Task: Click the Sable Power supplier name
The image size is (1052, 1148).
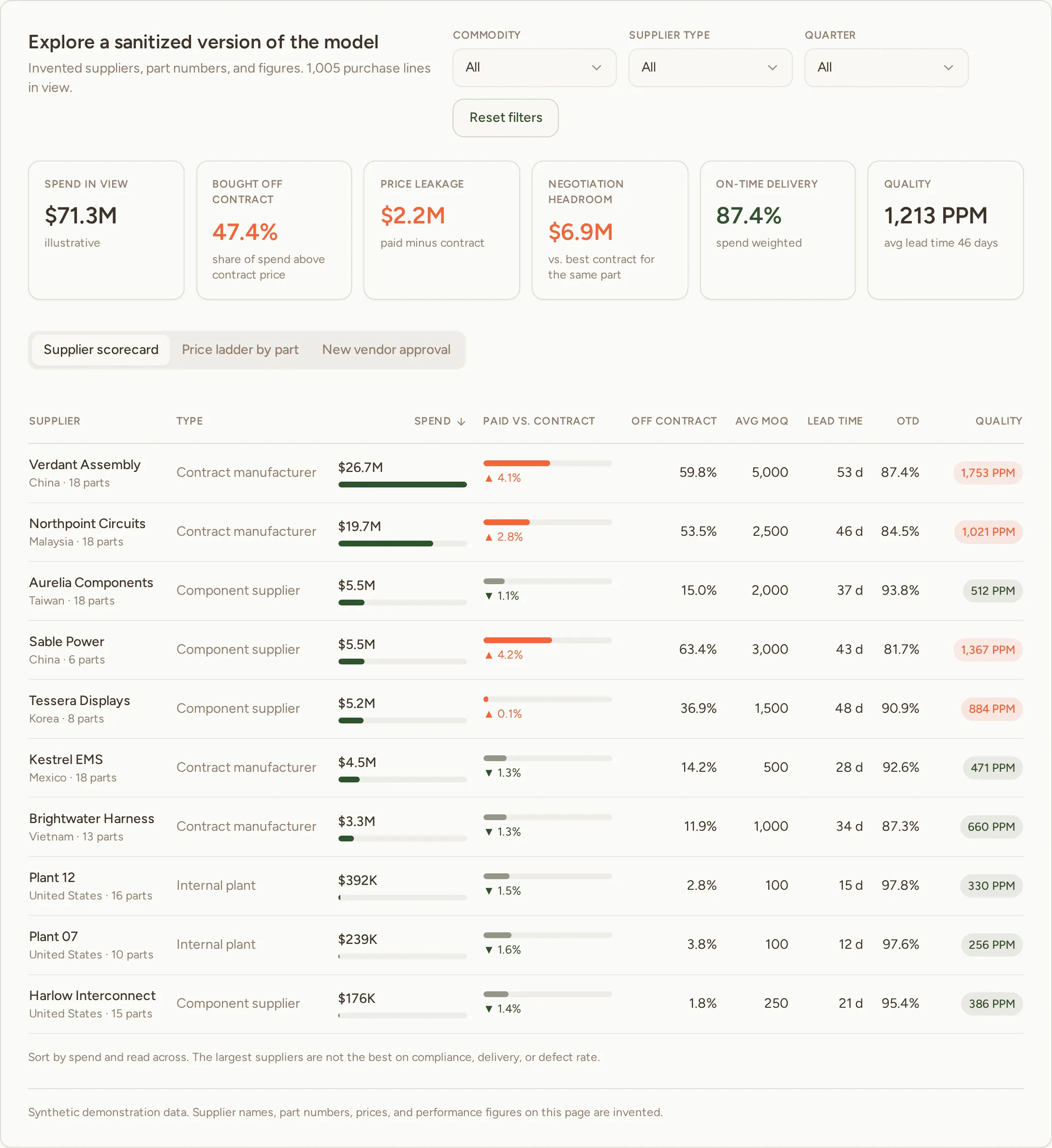Action: 67,642
